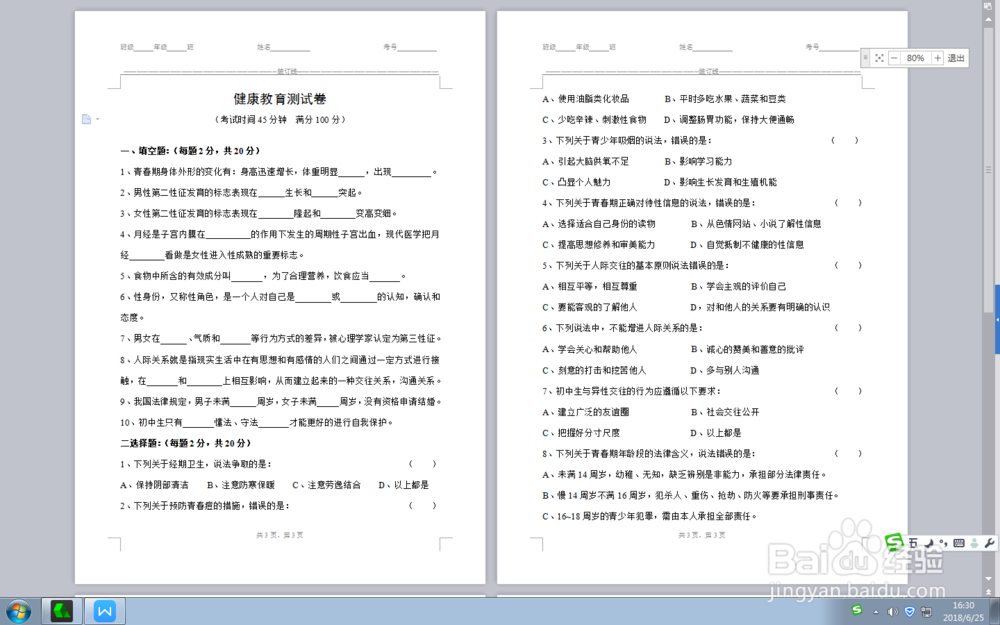Click option B、学会主观的评价自己
The width and height of the screenshot is (1000, 625).
pyautogui.click(x=738, y=286)
